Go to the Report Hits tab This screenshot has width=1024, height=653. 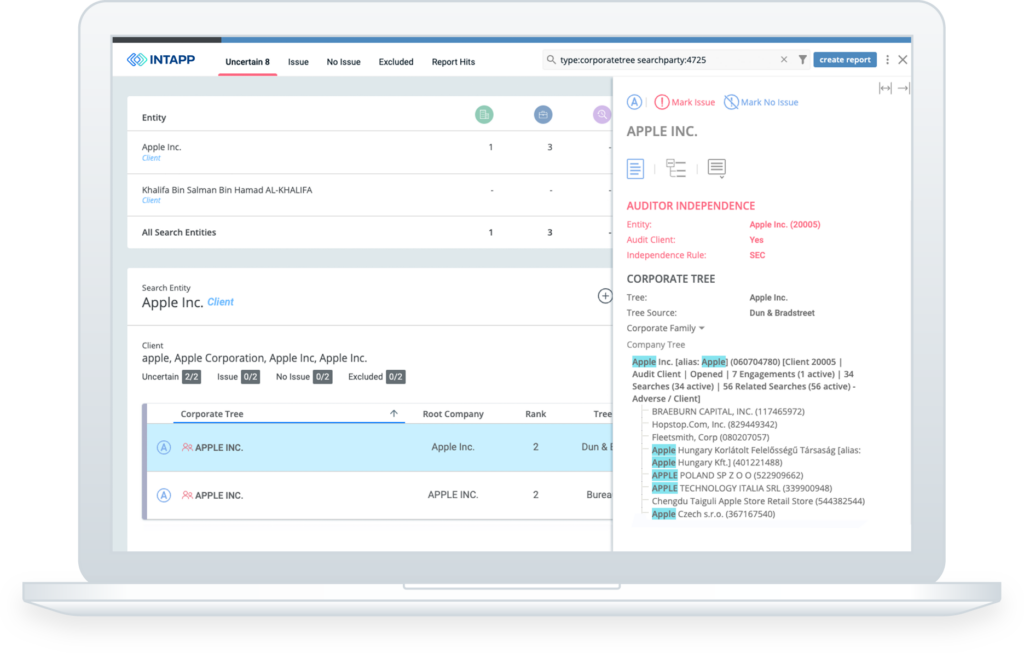pos(453,62)
